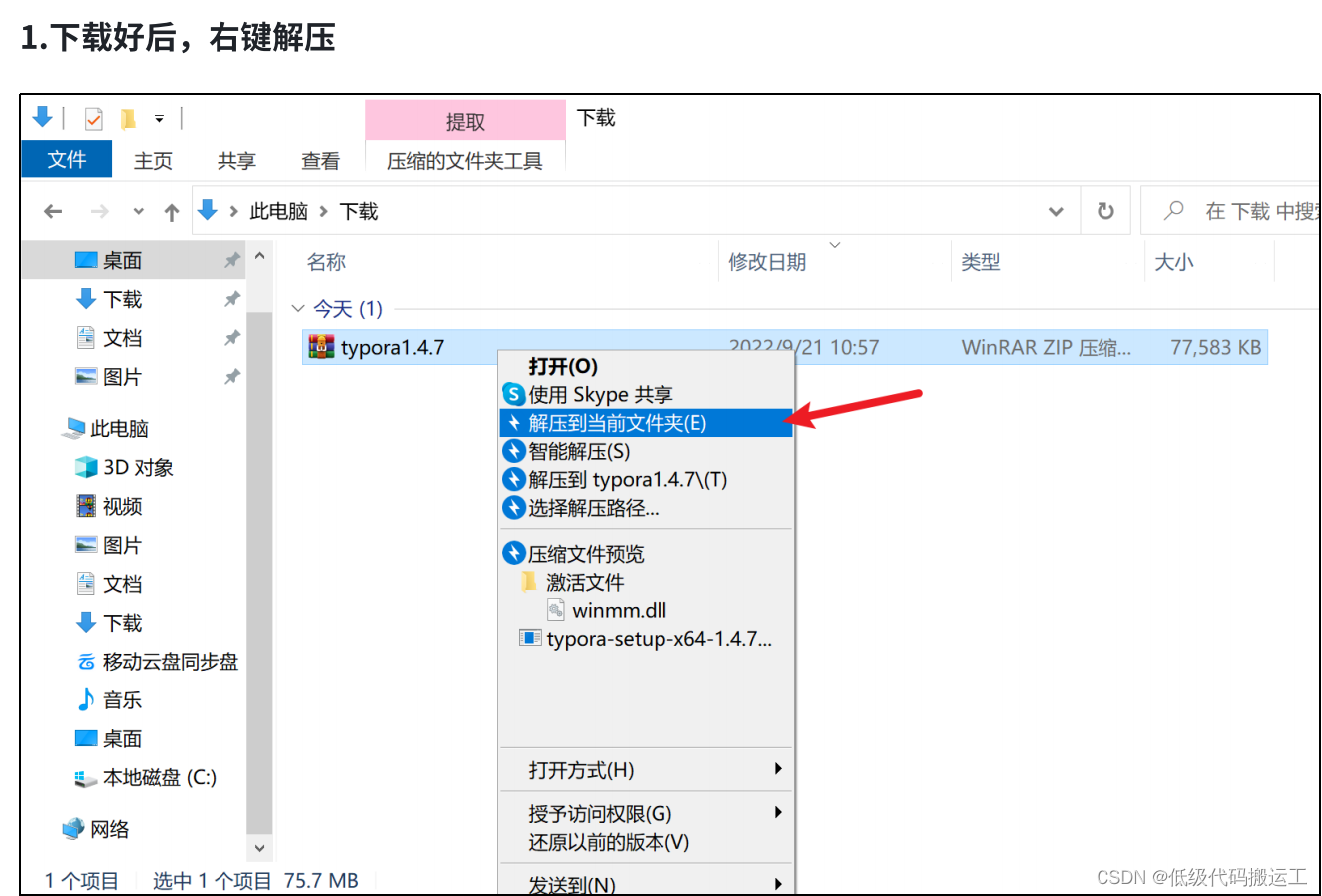
Task: Switch to the 查看 ribbon tab
Action: (x=320, y=160)
